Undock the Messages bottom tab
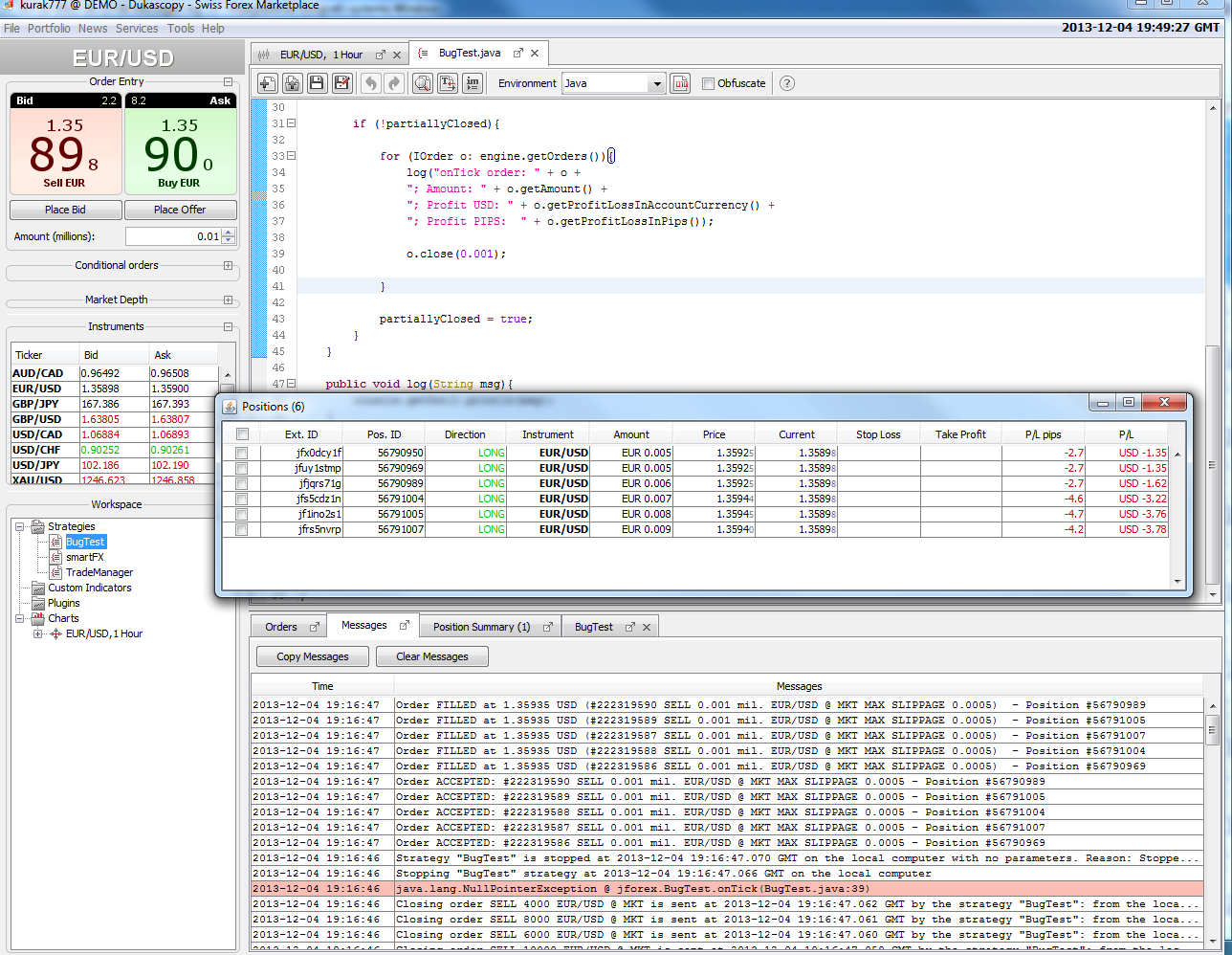 [x=404, y=625]
